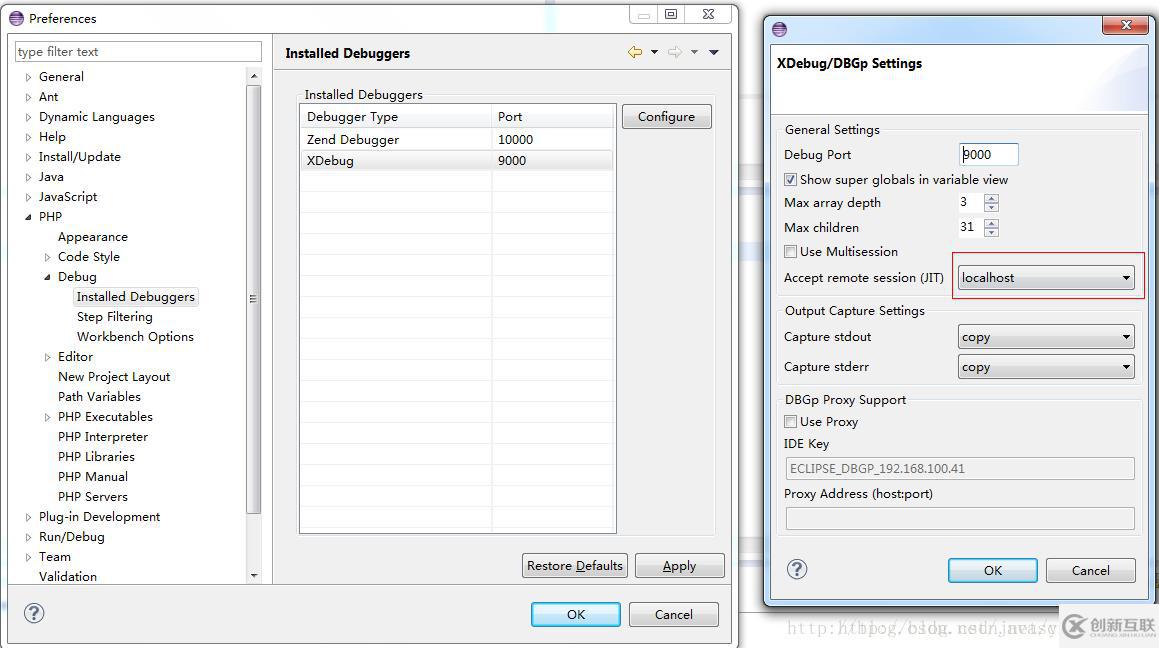1159x648 pixels.
Task: Select the Zend Debugger row
Action: [457, 140]
